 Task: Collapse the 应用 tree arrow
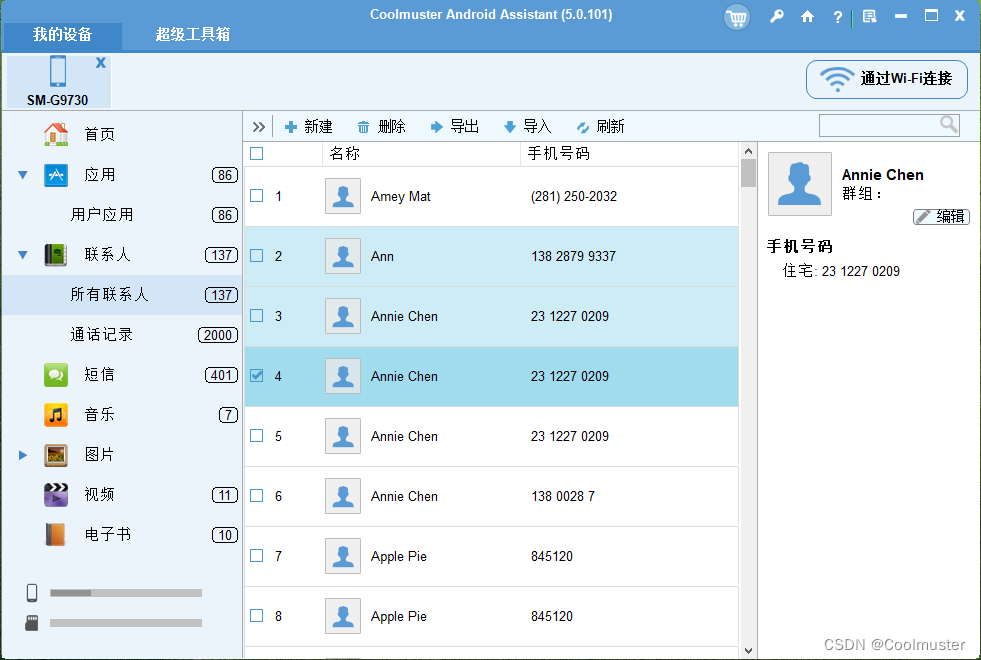tap(23, 175)
